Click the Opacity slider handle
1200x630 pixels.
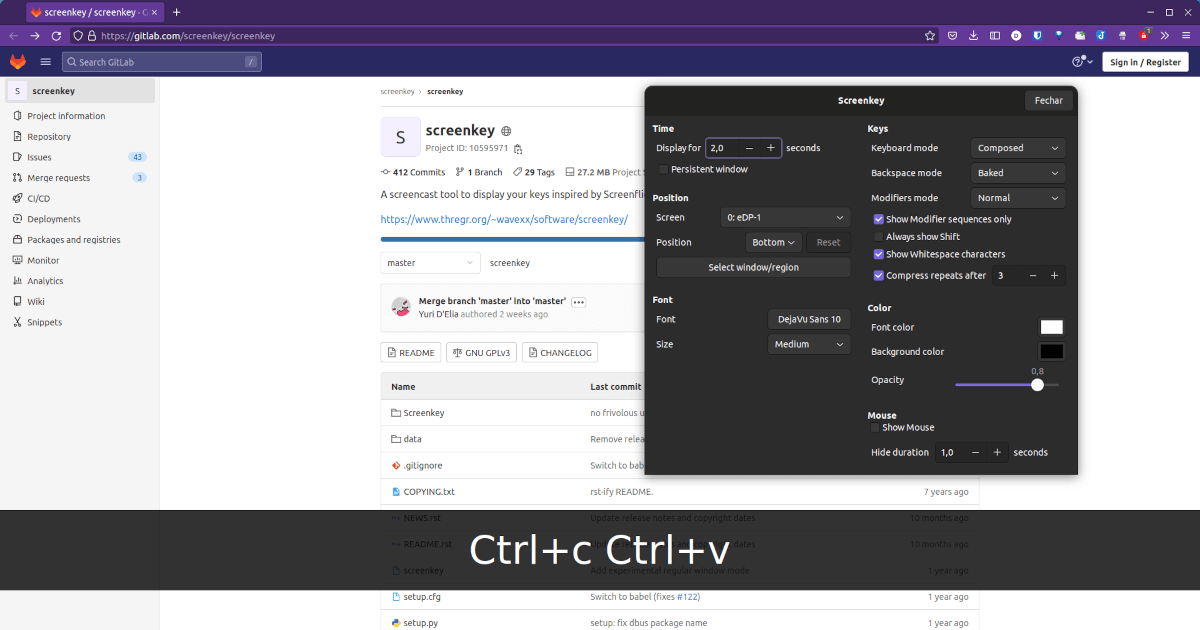(1037, 385)
